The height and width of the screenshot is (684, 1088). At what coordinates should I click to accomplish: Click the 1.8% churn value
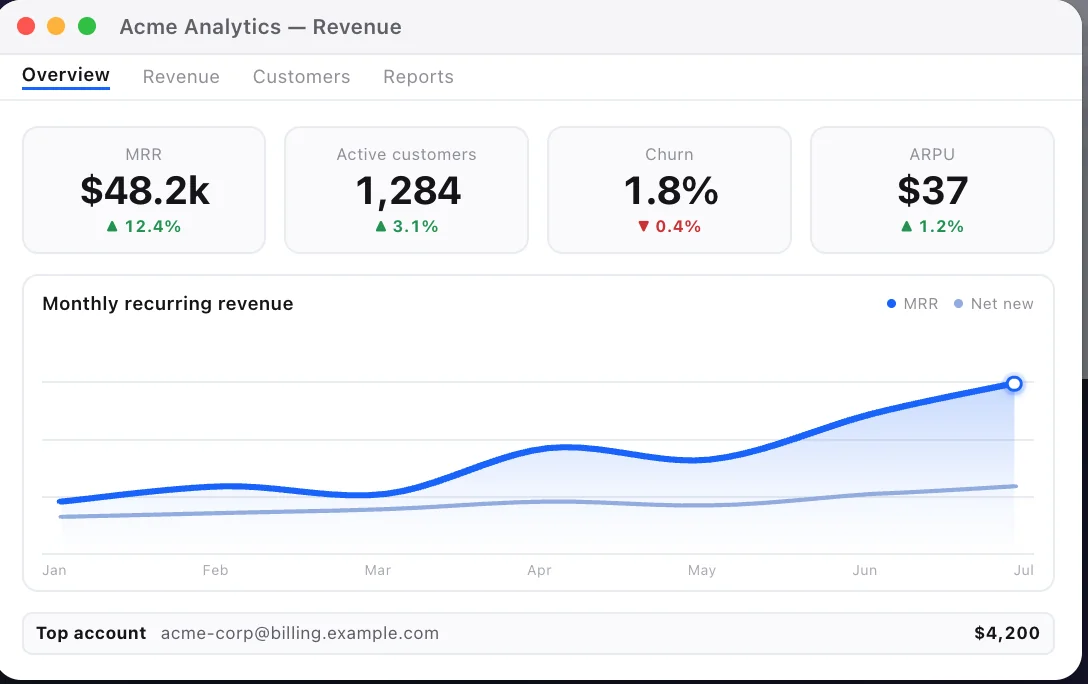671,191
